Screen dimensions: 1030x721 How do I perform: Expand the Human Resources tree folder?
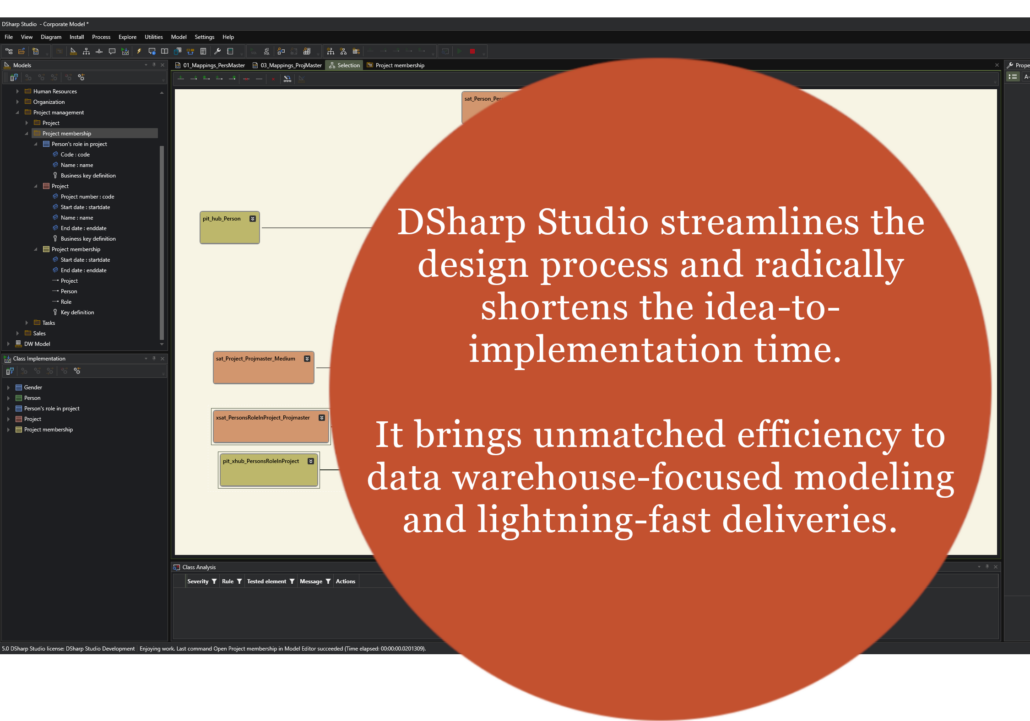(17, 91)
